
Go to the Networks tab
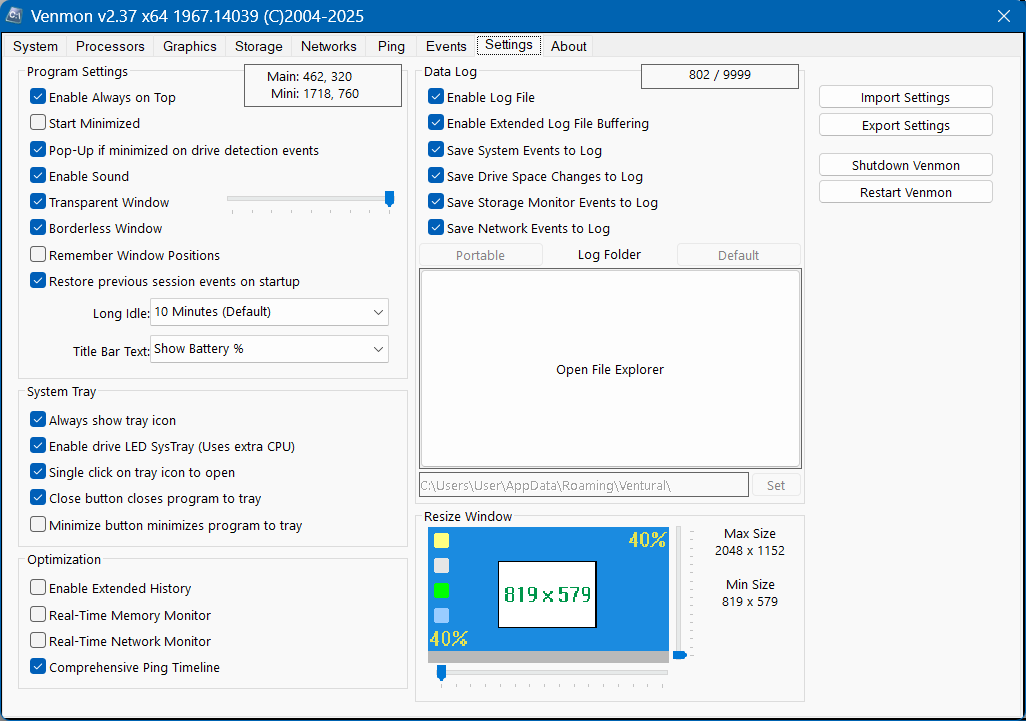click(x=328, y=46)
